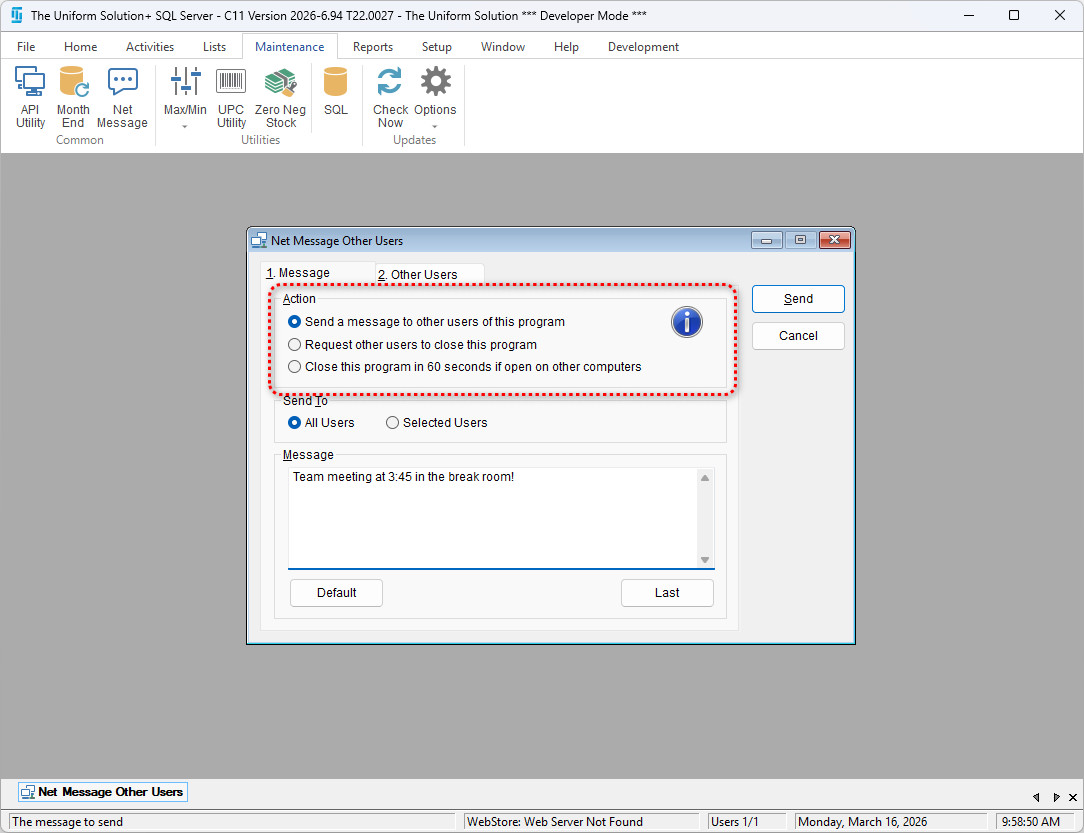This screenshot has width=1084, height=833.
Task: Expand the Max/Min dropdown arrow
Action: 185,127
